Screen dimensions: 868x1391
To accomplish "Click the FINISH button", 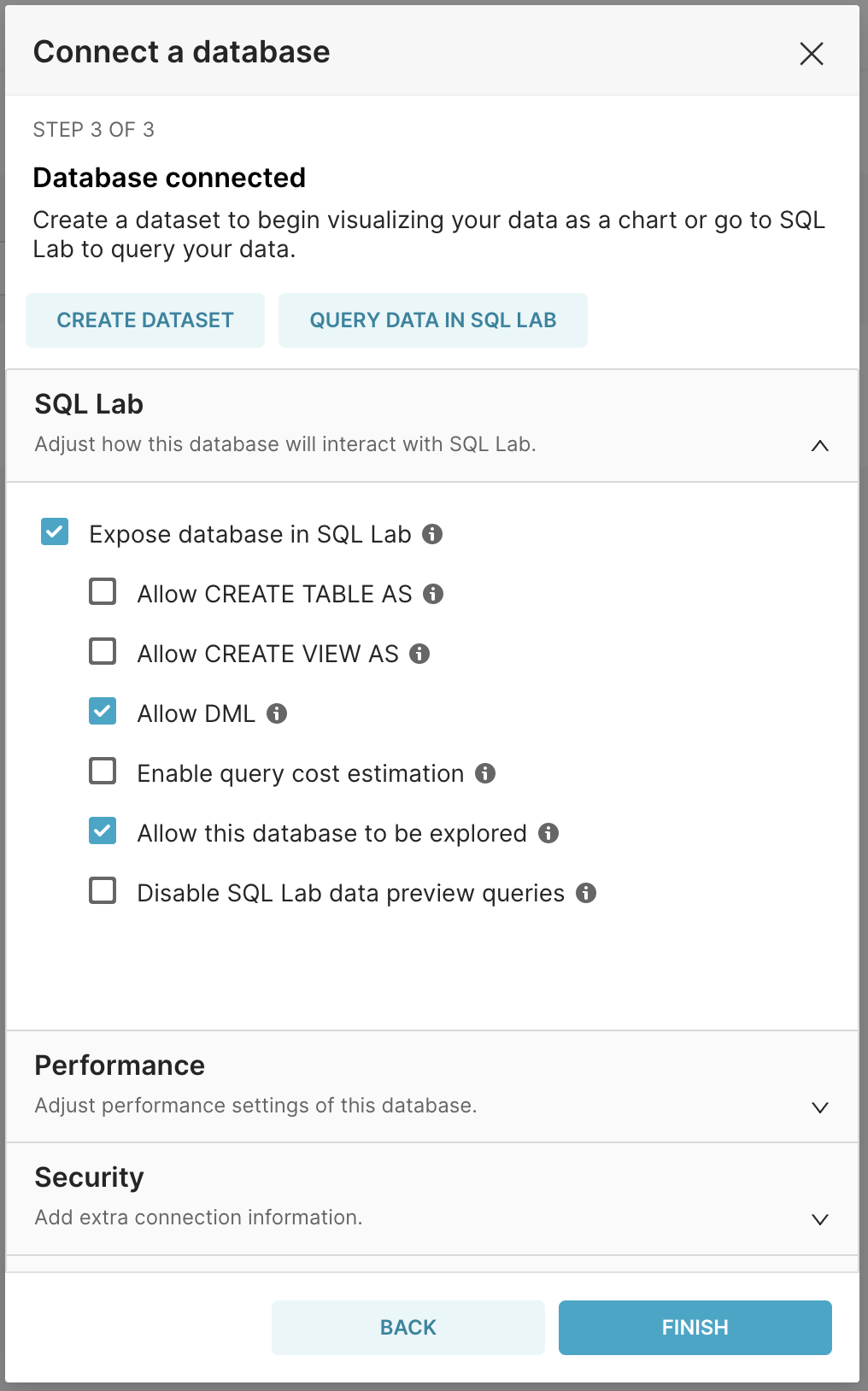I will click(694, 1327).
